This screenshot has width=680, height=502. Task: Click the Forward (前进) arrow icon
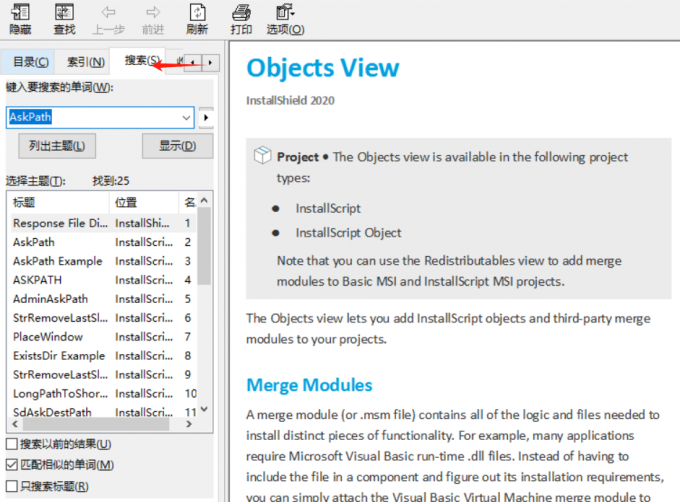(x=150, y=13)
